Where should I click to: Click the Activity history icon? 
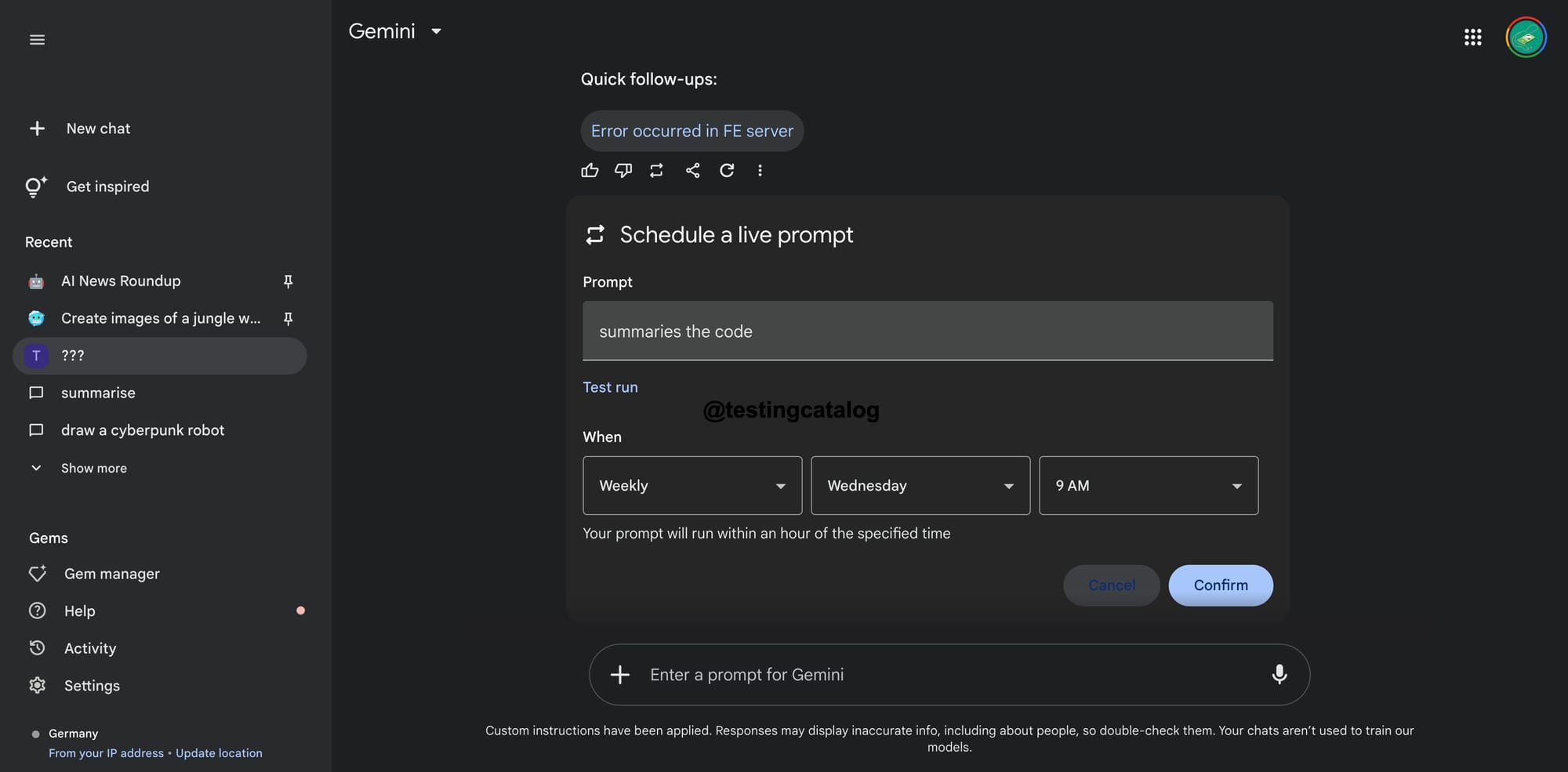[x=37, y=648]
